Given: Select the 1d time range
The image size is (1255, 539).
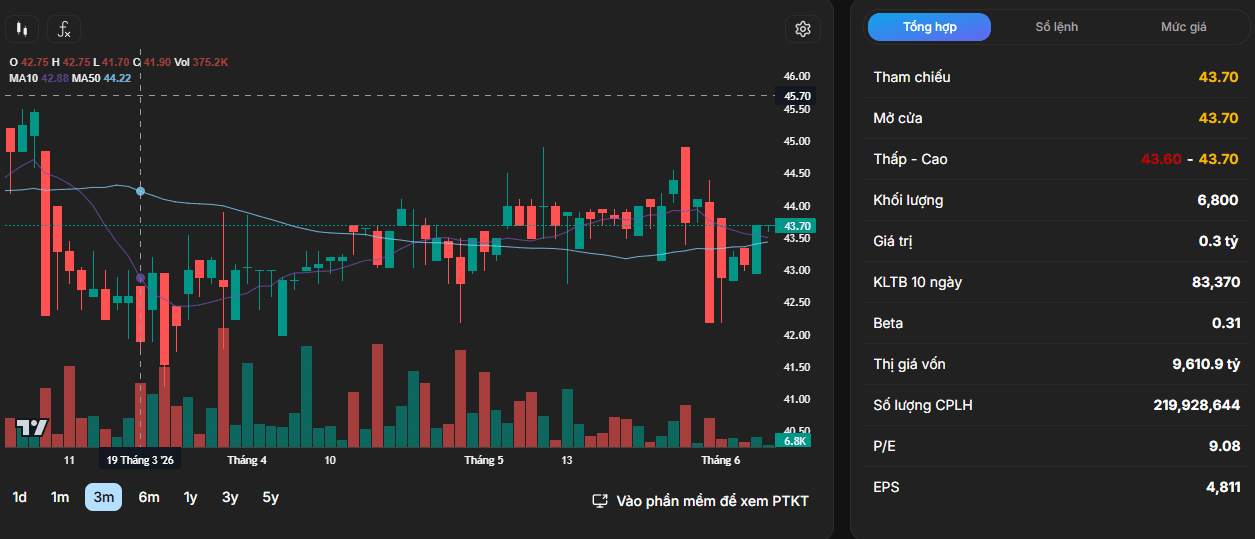Looking at the screenshot, I should pos(20,497).
